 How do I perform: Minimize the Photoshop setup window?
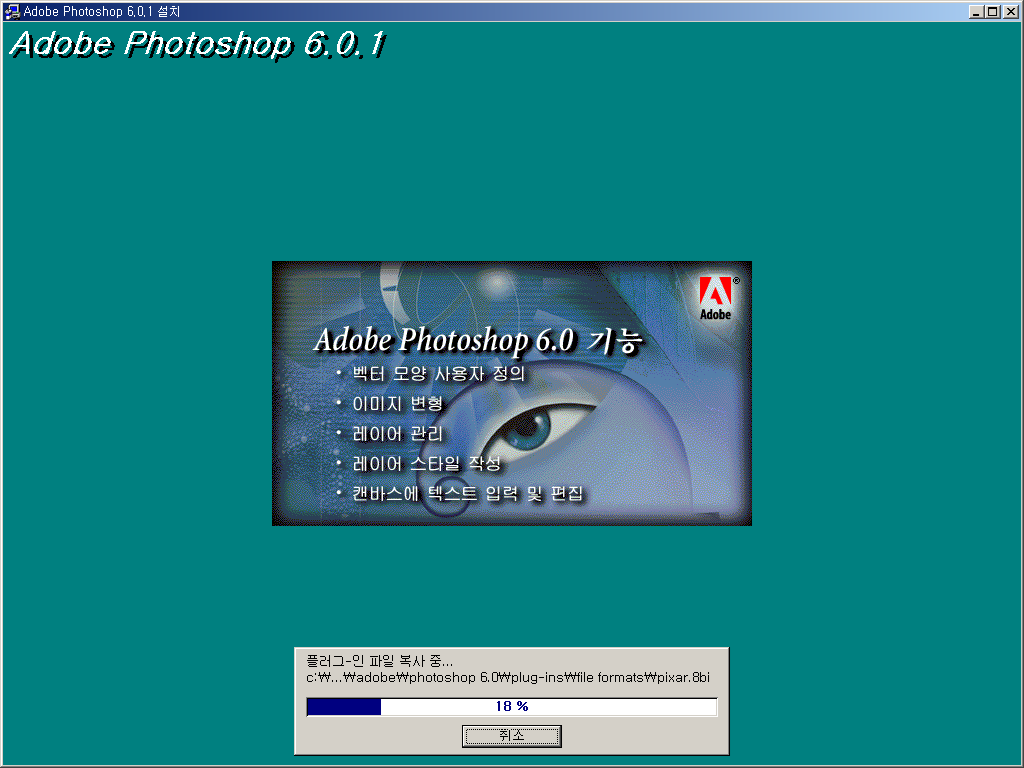976,12
